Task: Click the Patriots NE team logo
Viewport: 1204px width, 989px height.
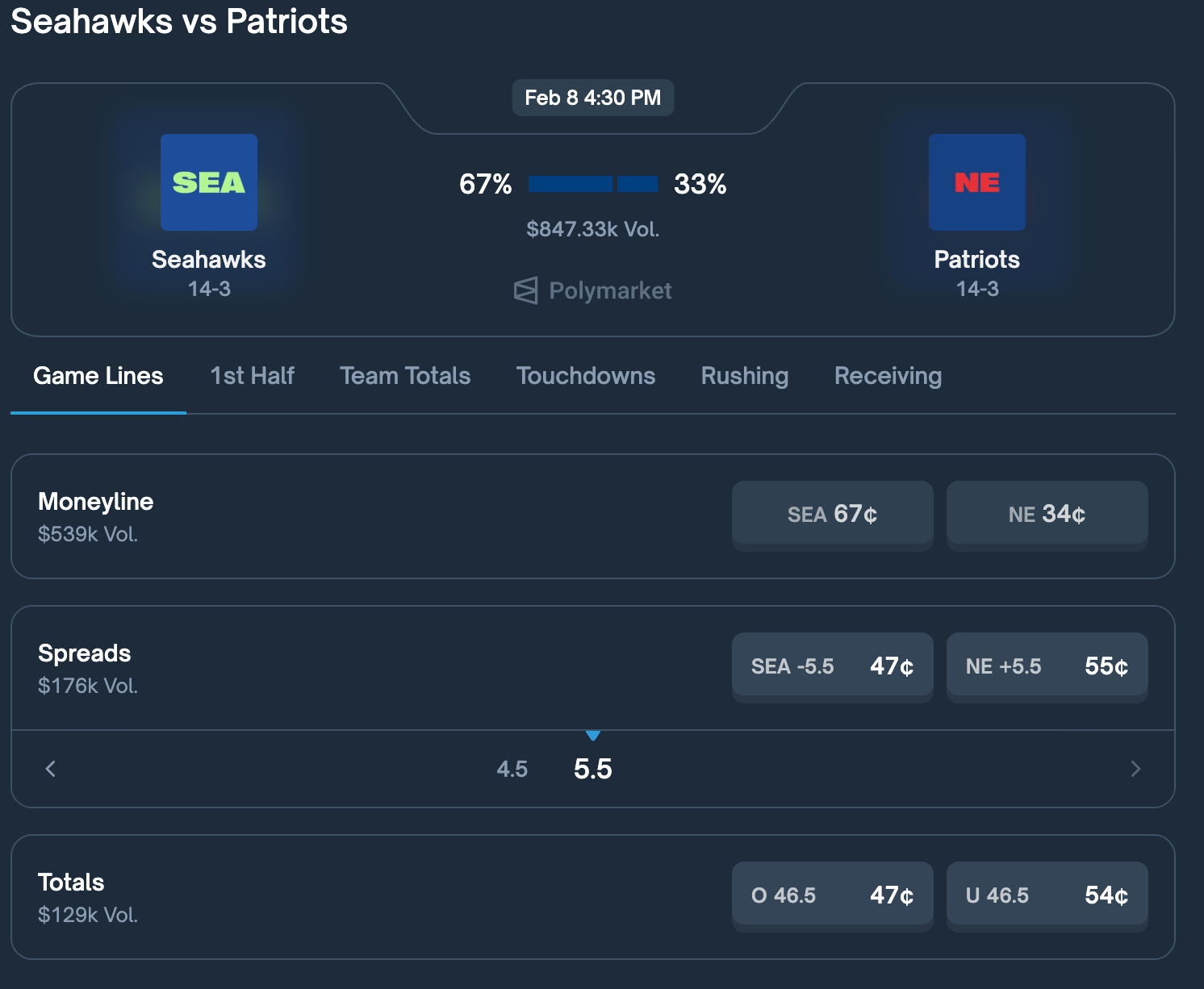Action: (976, 182)
